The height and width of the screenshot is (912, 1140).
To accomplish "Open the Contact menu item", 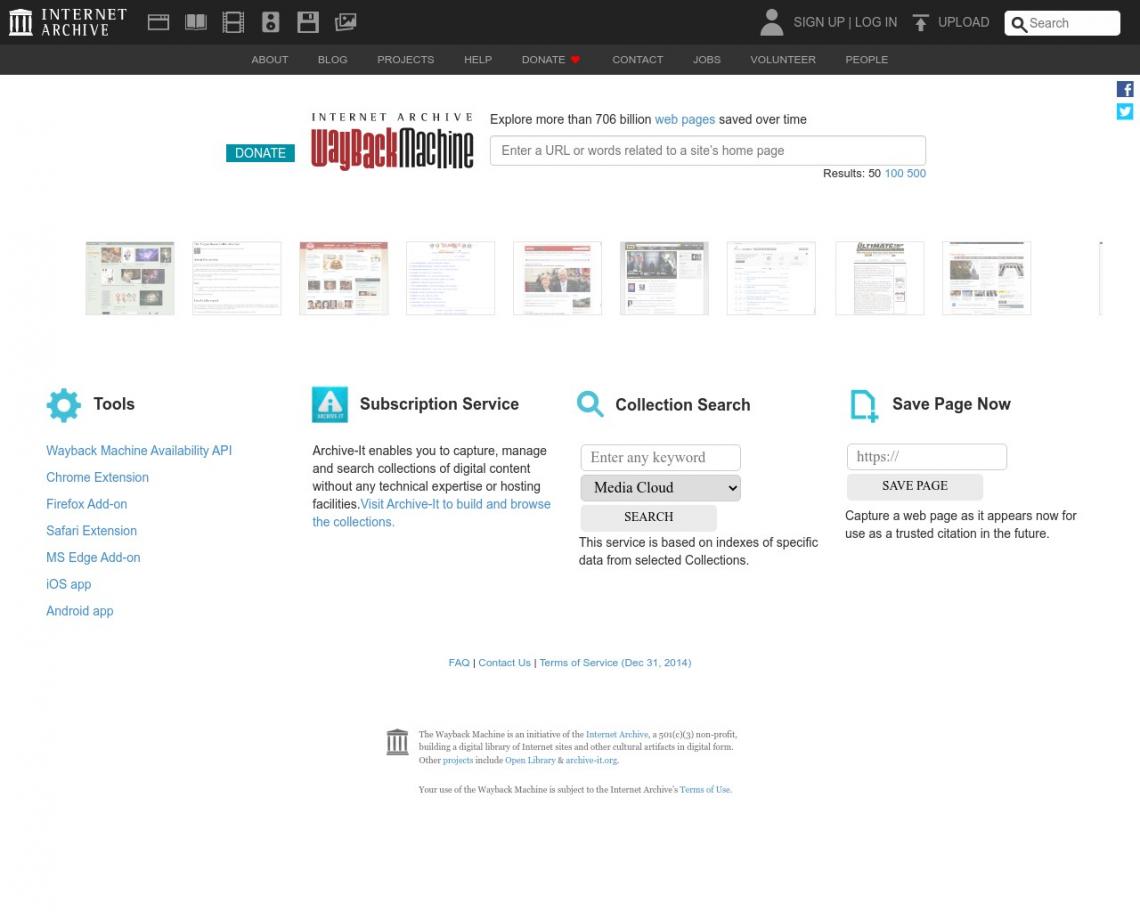I will tap(638, 60).
